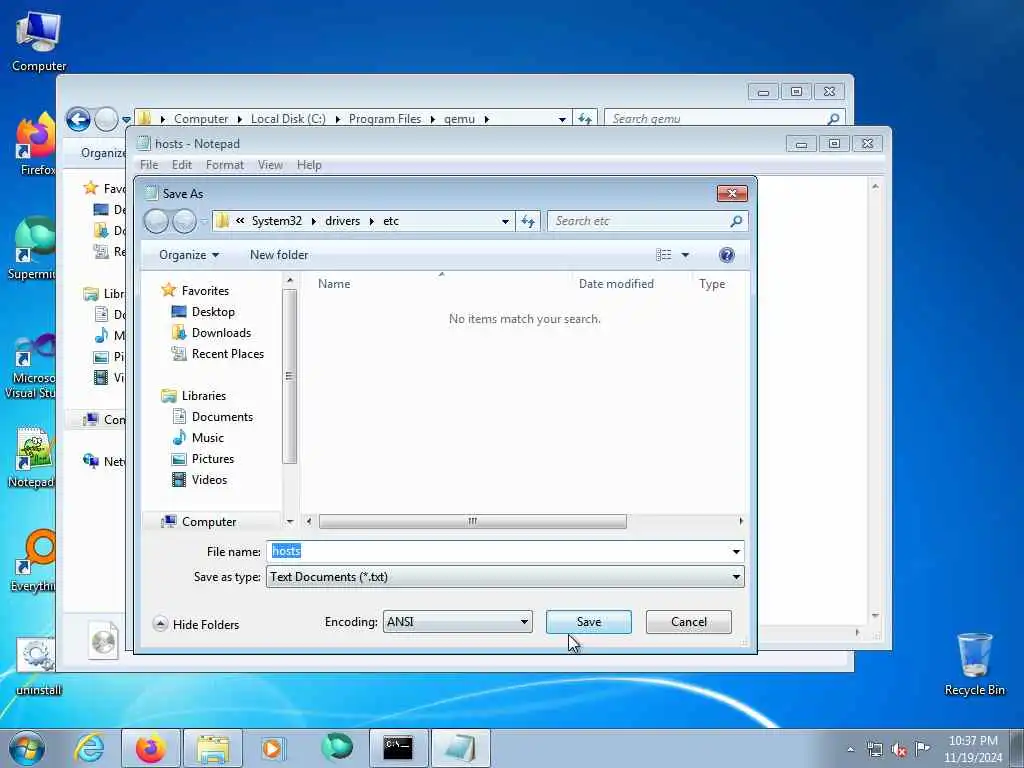Click the Back arrow in Save As dialog
Screen dimensions: 1024x768
coord(156,221)
